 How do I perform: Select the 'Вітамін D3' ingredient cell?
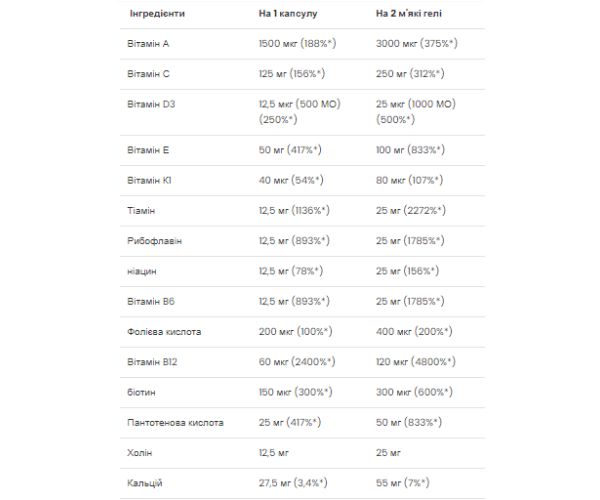[x=152, y=103]
